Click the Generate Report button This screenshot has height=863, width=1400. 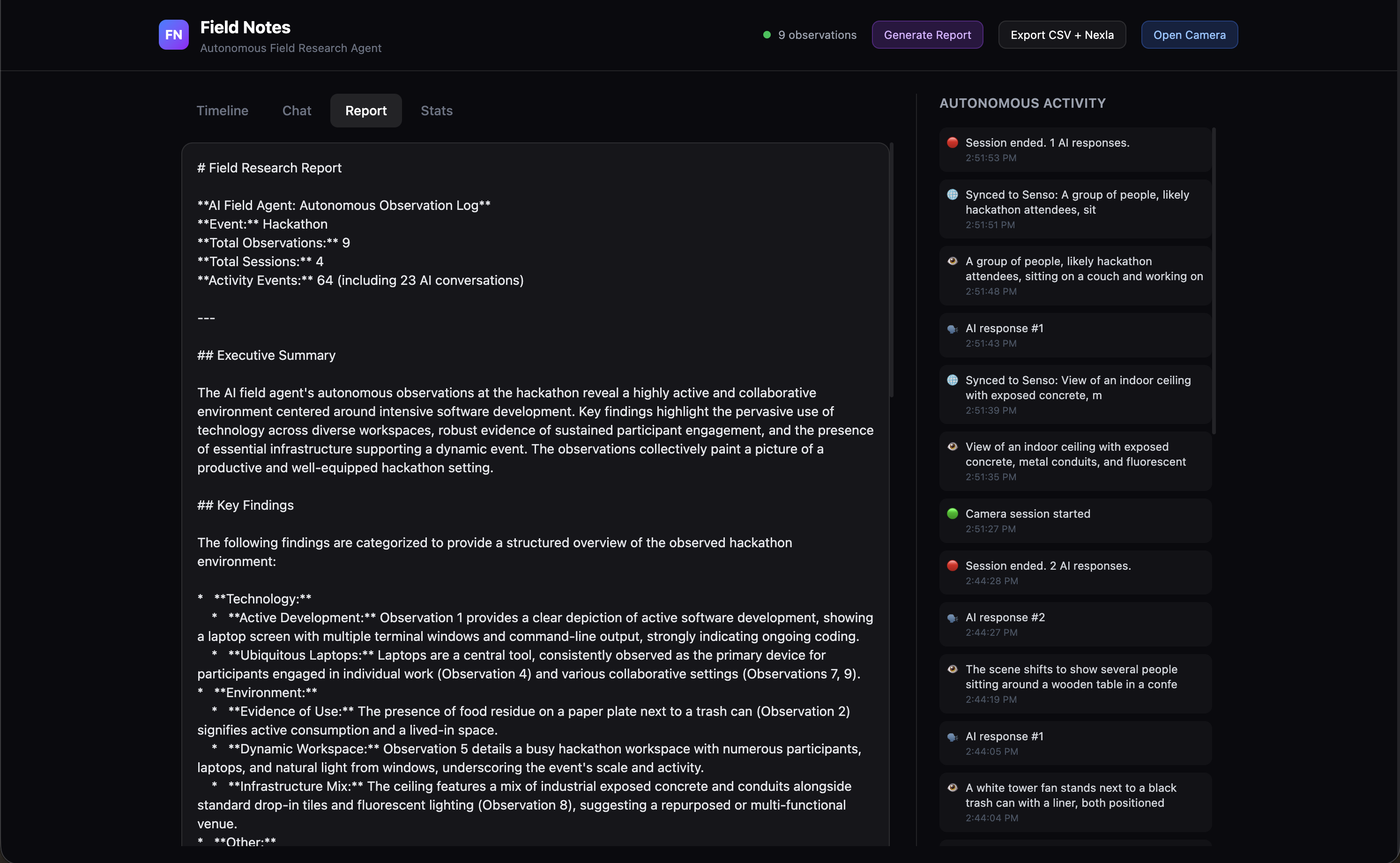pyautogui.click(x=927, y=35)
